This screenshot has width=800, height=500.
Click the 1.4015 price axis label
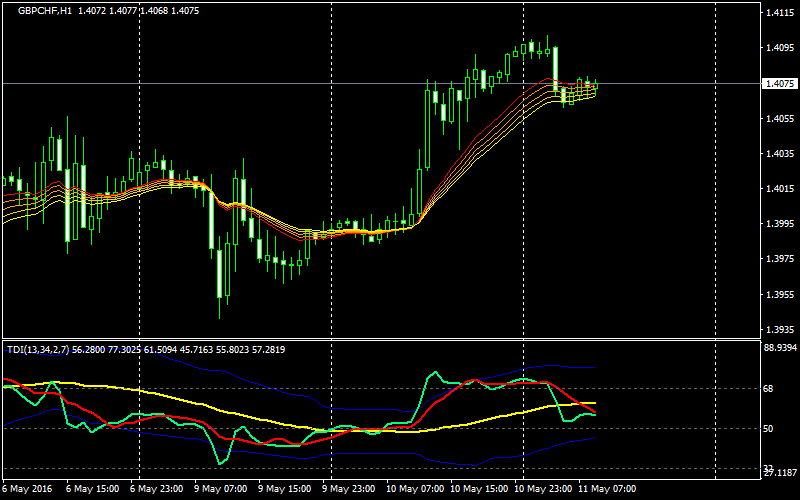point(780,189)
